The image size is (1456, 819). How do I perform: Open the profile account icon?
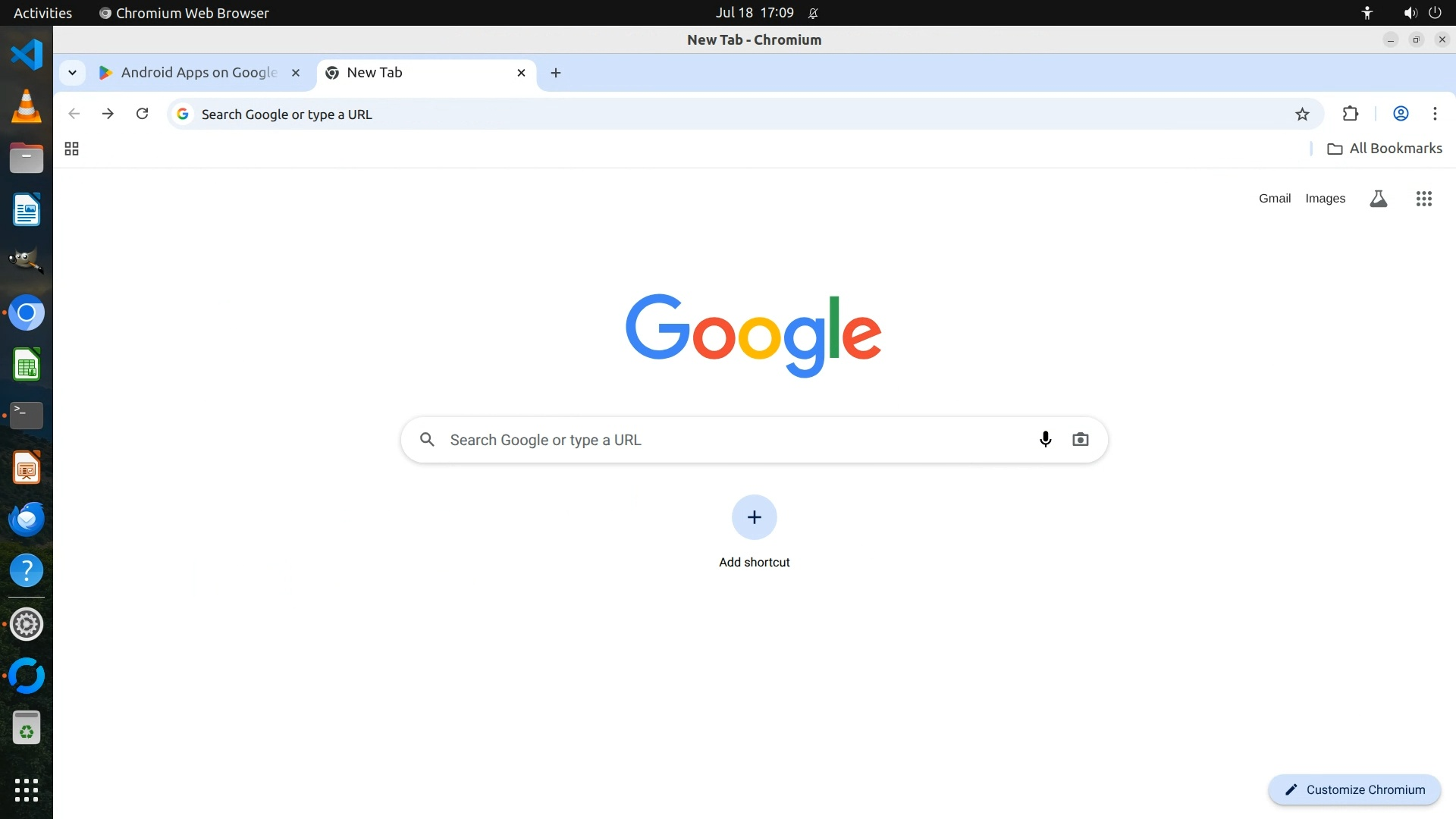click(1400, 114)
